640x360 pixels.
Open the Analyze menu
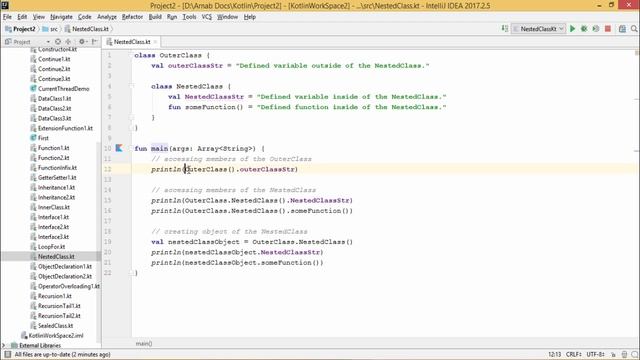(x=107, y=17)
